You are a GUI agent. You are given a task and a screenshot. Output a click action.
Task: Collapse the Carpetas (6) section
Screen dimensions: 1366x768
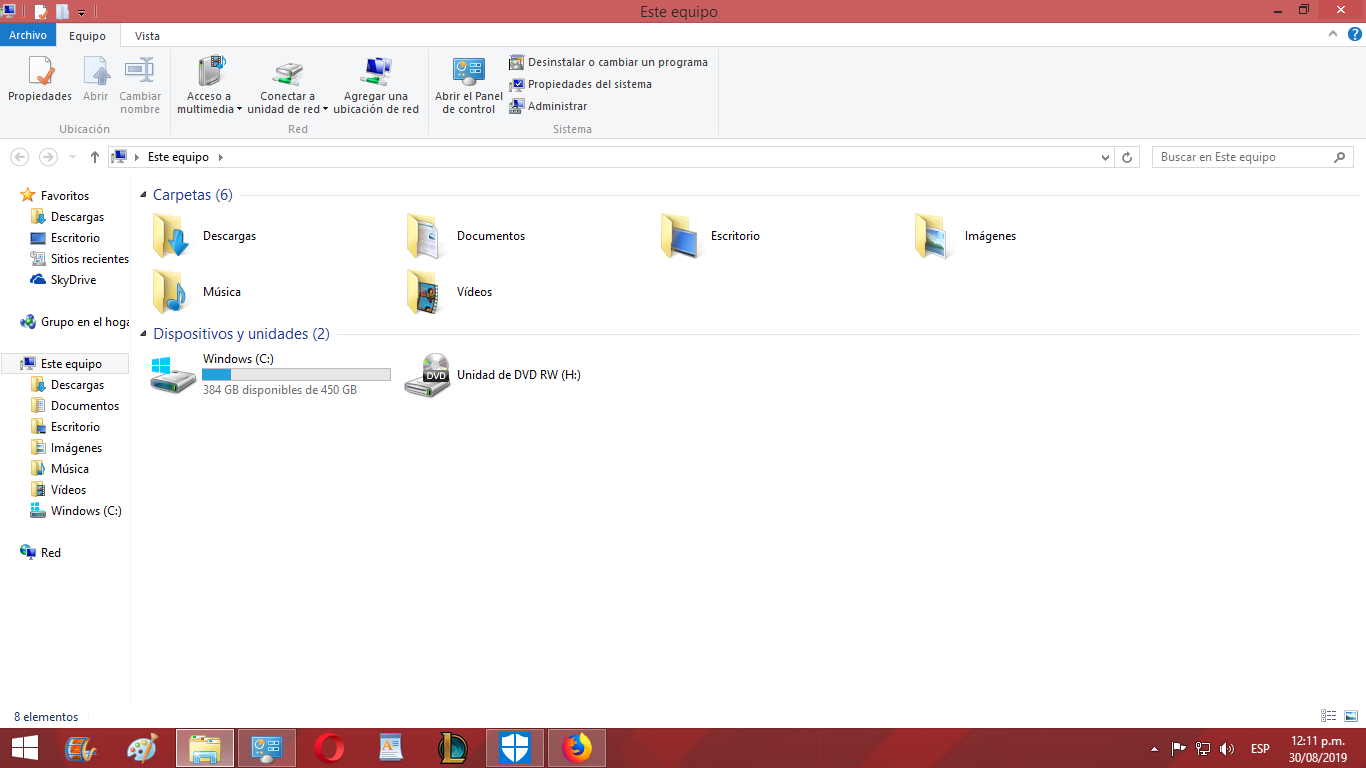tap(146, 194)
